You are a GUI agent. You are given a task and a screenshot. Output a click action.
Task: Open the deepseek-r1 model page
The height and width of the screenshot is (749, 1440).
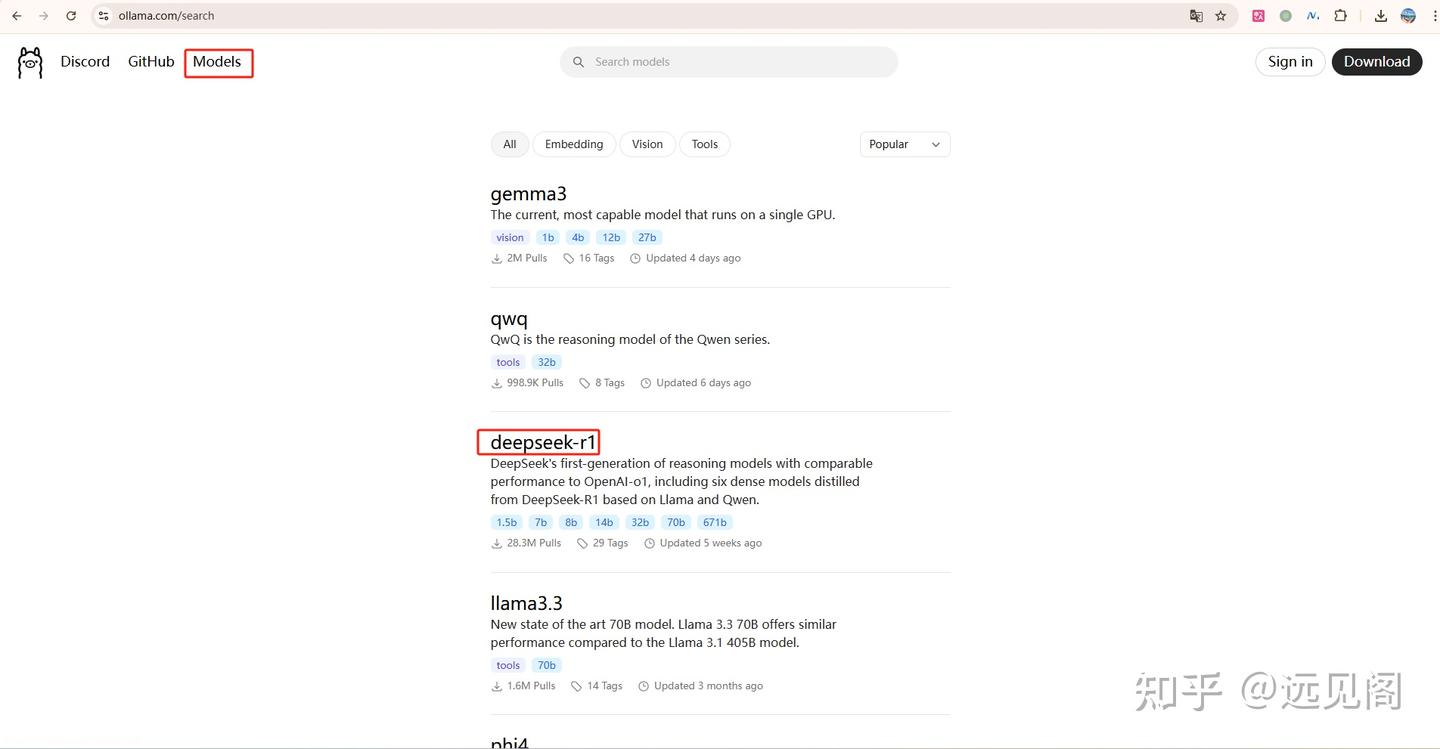point(540,442)
